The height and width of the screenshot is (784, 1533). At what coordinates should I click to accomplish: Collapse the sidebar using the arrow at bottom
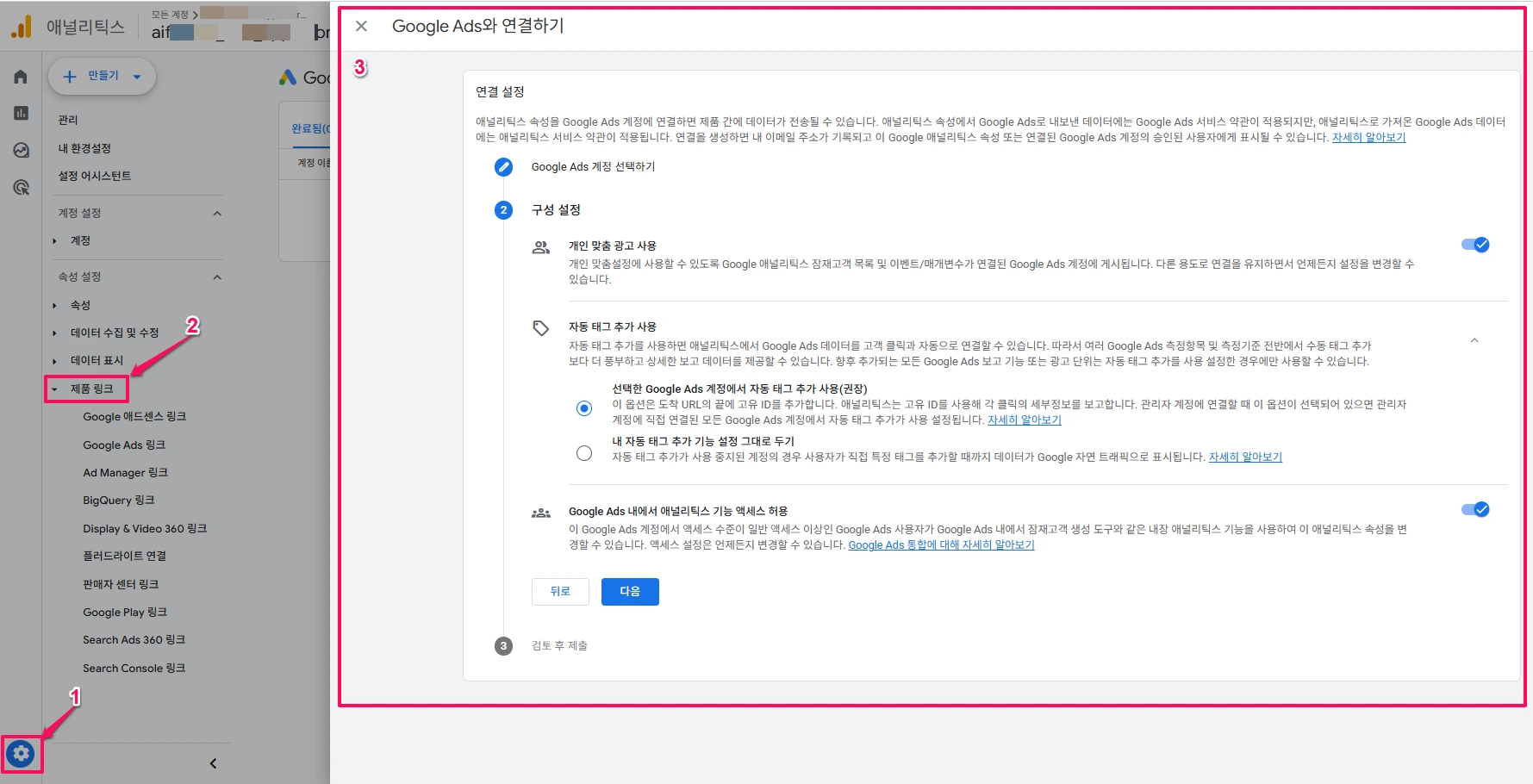coord(212,762)
